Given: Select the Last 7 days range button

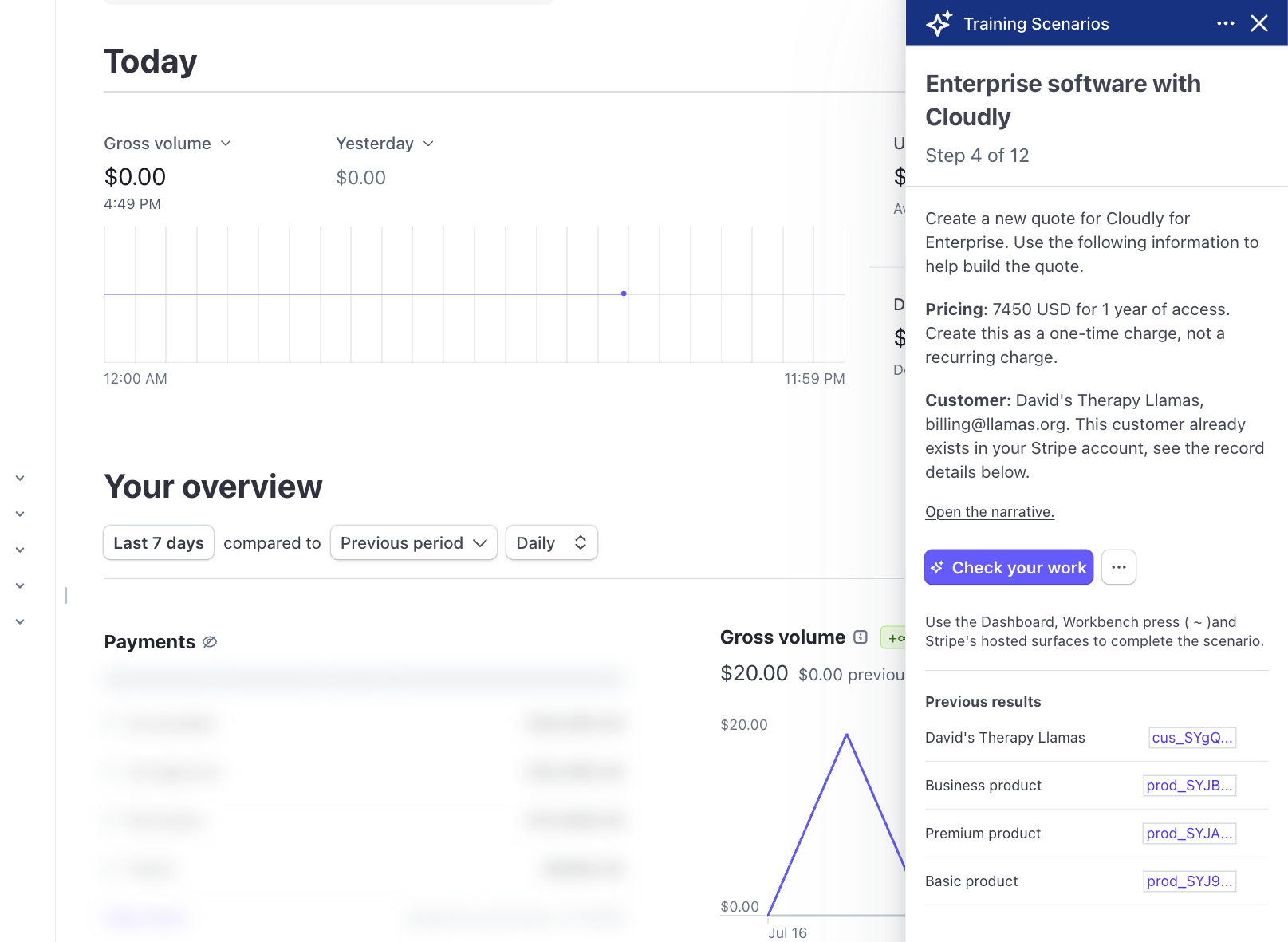Looking at the screenshot, I should [x=159, y=542].
